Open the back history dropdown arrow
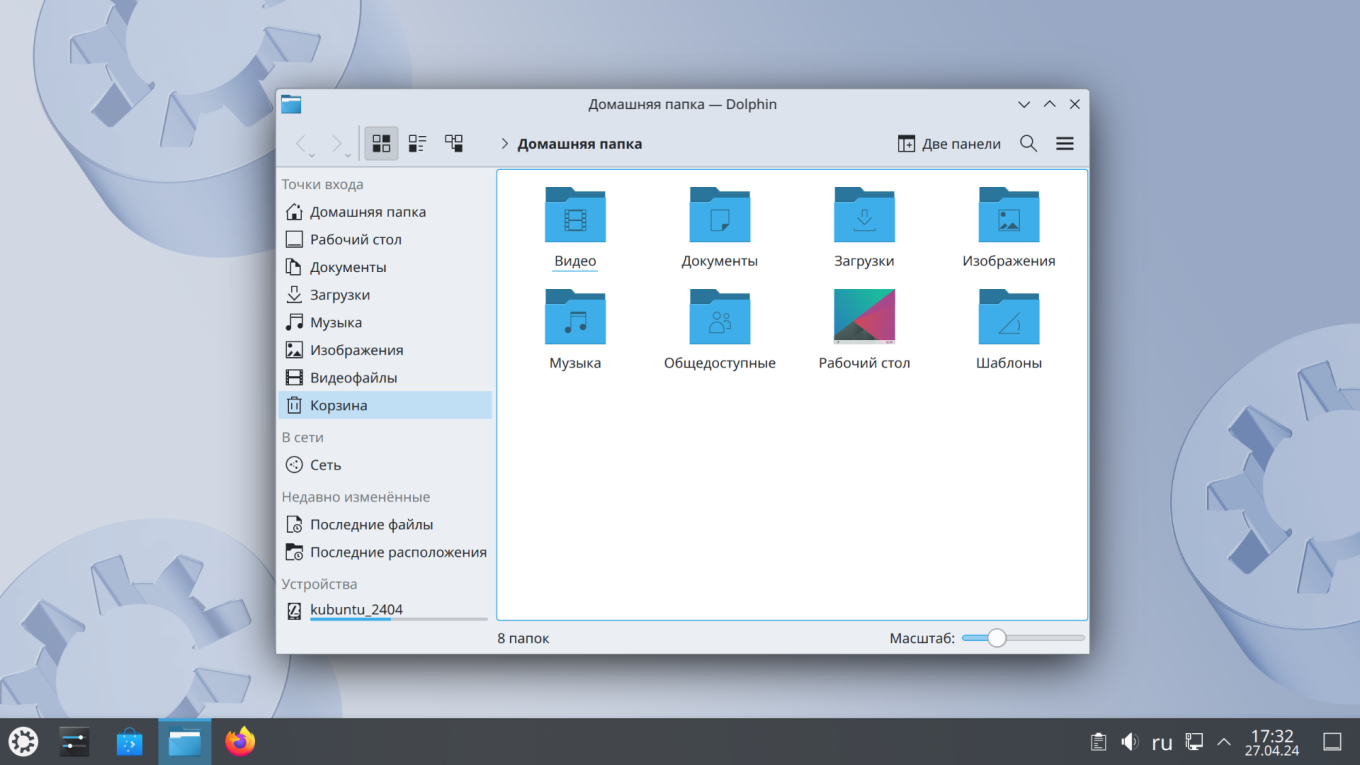The height and width of the screenshot is (765, 1360). [x=312, y=155]
